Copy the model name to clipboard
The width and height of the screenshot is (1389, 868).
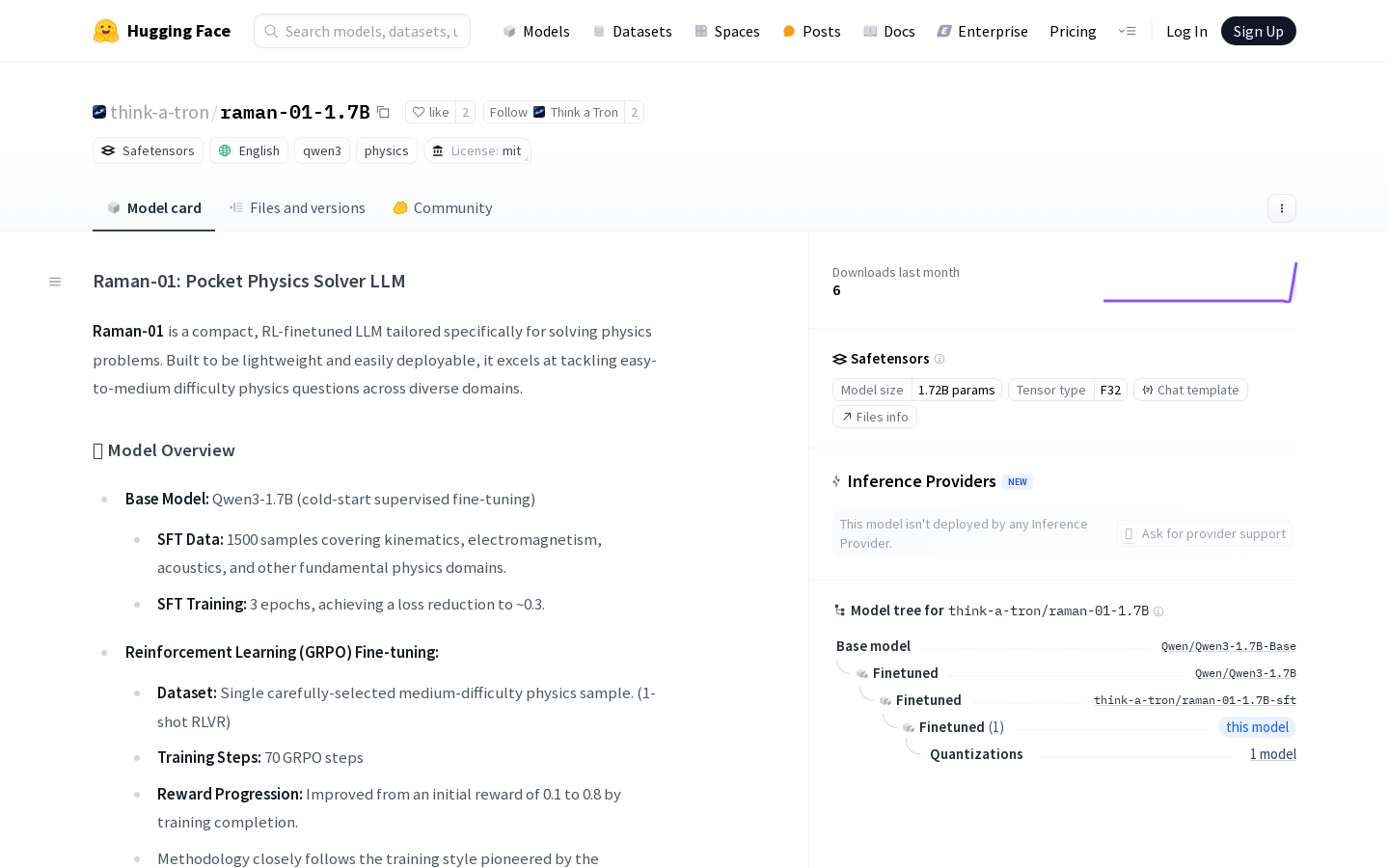click(x=383, y=112)
